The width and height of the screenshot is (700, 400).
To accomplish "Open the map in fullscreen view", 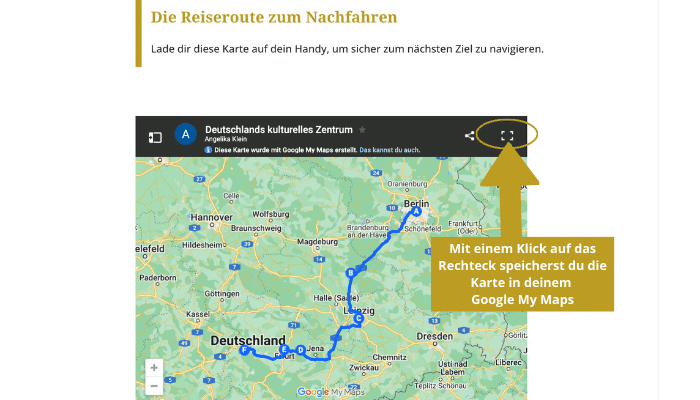I will [507, 136].
